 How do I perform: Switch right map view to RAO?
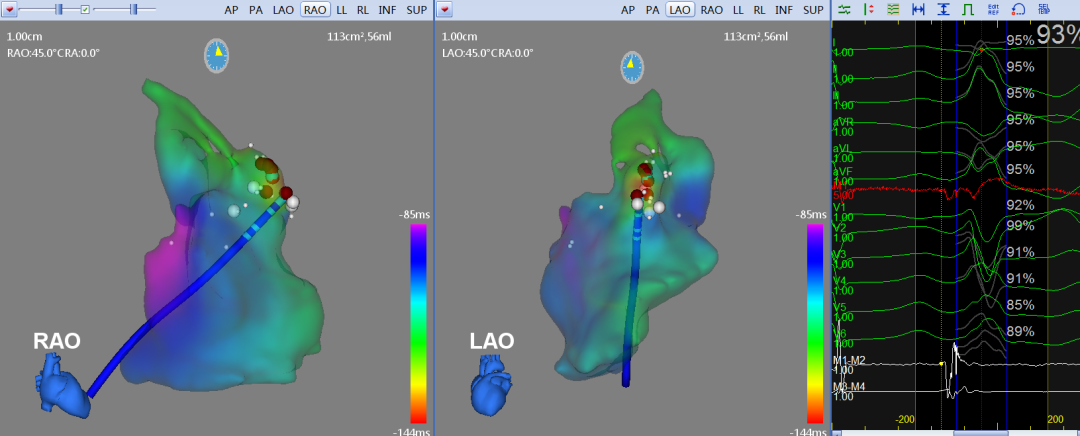(x=712, y=9)
